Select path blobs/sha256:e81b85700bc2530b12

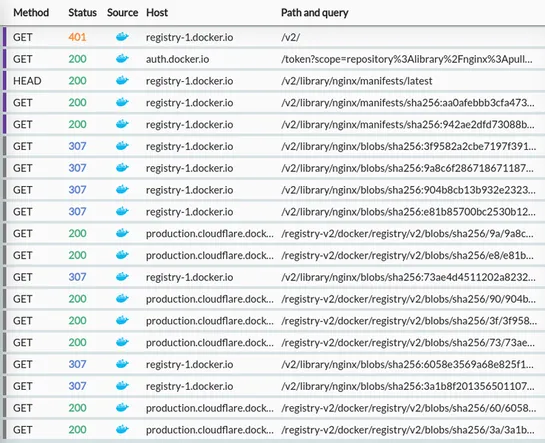click(x=408, y=212)
